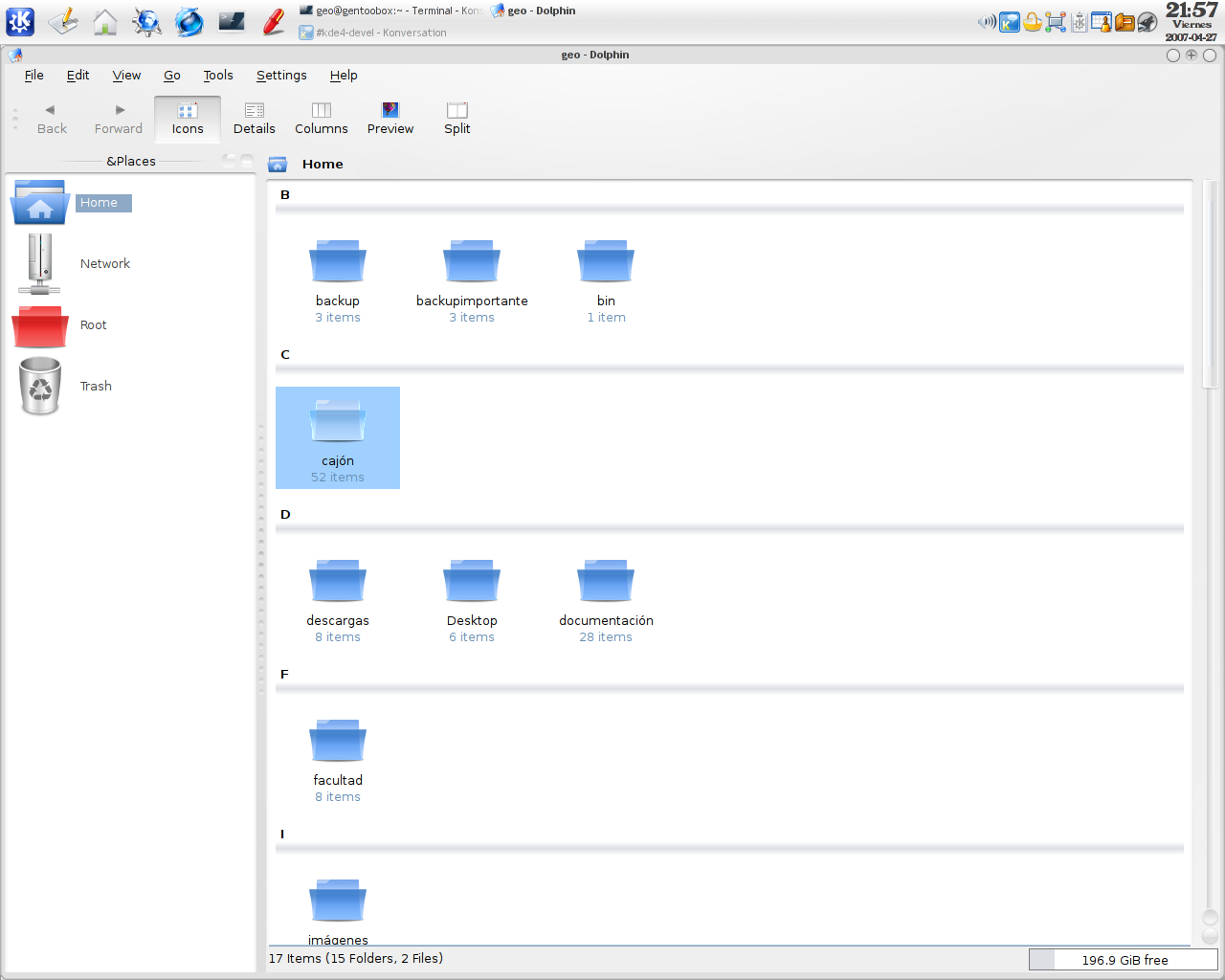Toggle Split view in the toolbar
Screen dimensions: 1225x980
point(457,120)
